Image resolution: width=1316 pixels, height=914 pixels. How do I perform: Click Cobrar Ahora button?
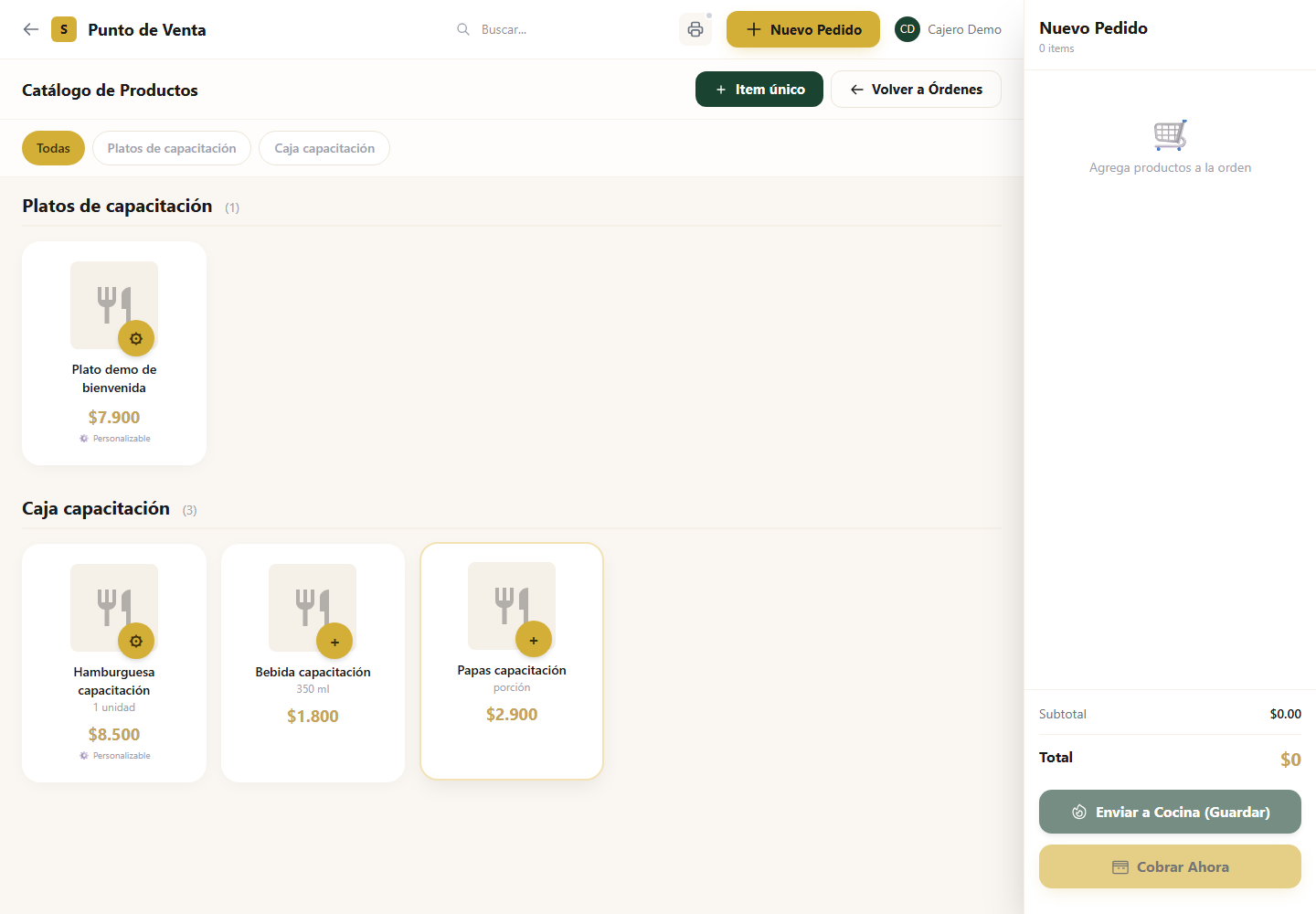(1170, 866)
